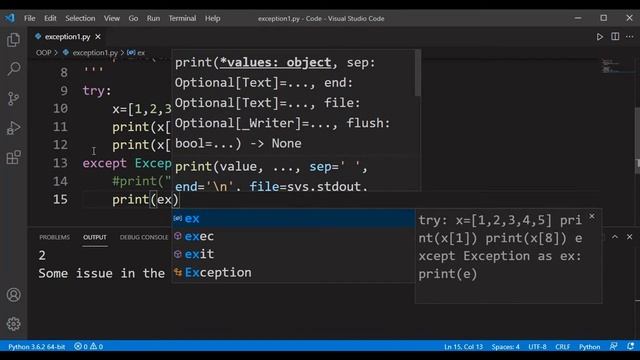Open Accounts menu icon
This screenshot has width=640, height=360.
point(13,295)
